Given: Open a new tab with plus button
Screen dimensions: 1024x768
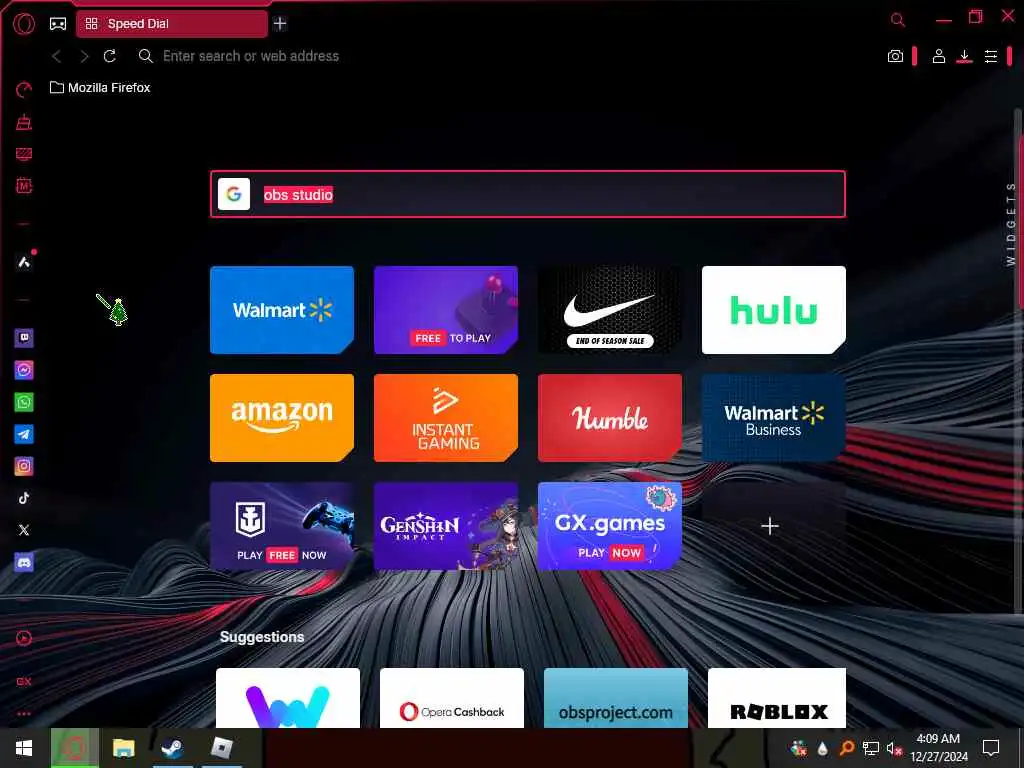Looking at the screenshot, I should pos(280,24).
